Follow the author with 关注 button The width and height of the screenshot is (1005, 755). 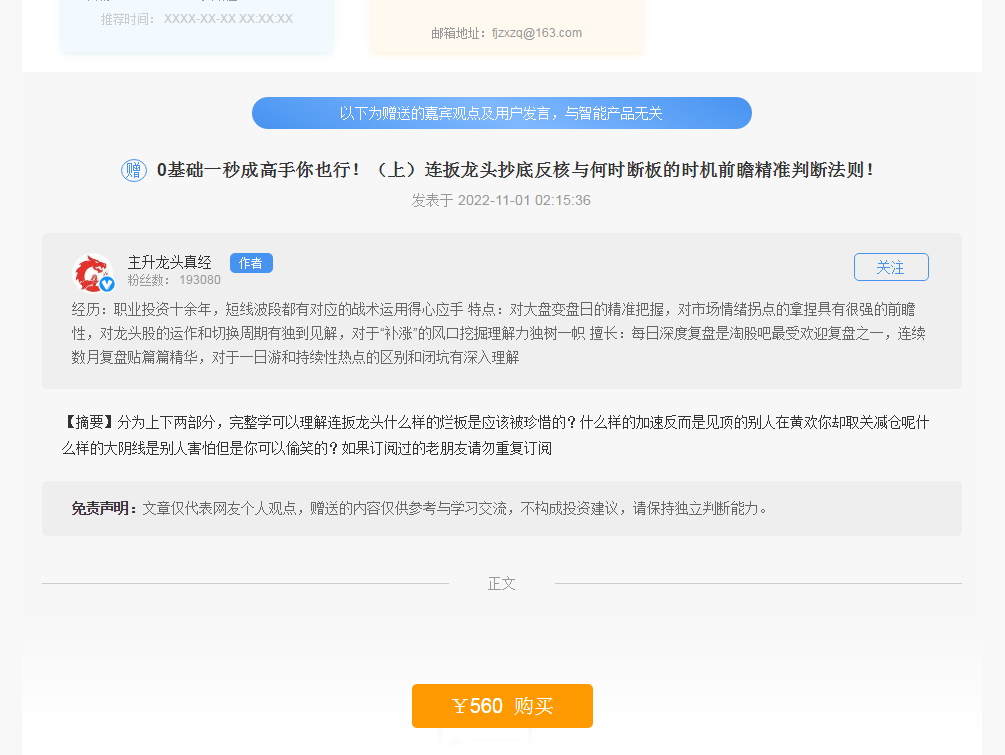click(890, 267)
